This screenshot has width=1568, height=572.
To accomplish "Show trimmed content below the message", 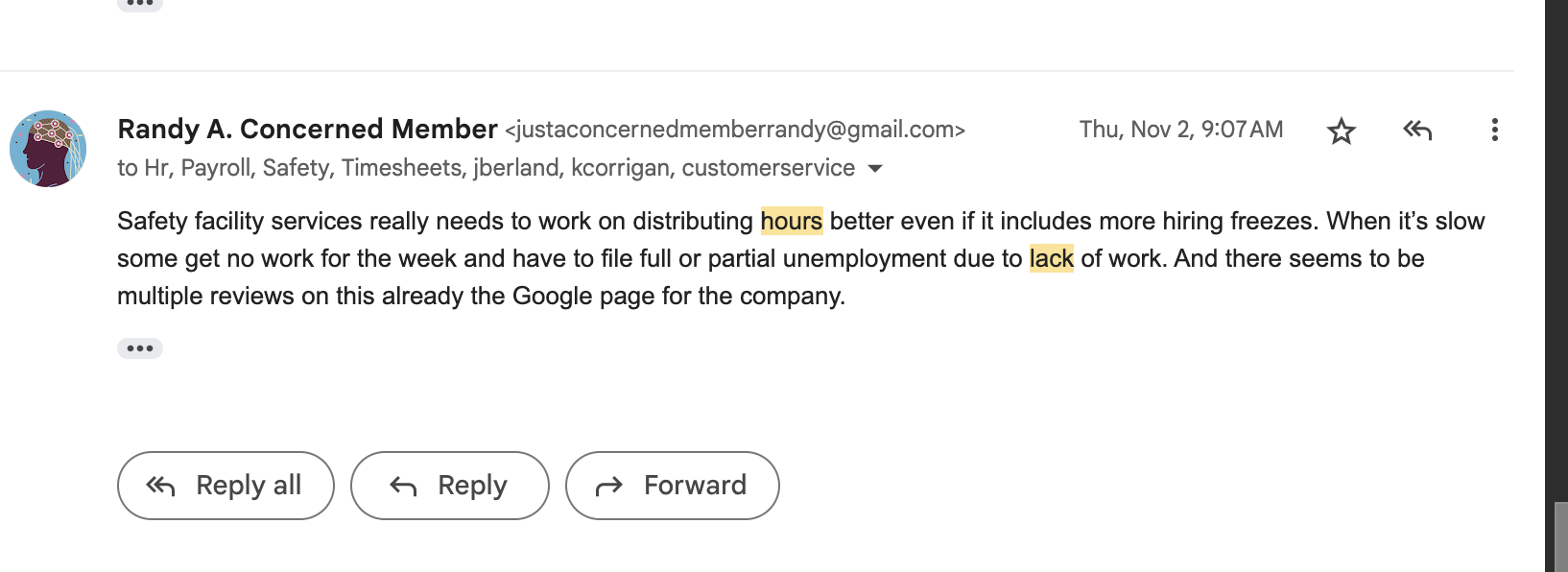I will (x=140, y=348).
